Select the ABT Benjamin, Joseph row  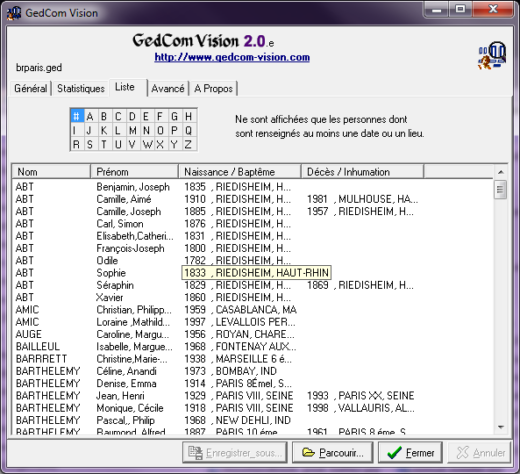click(x=252, y=187)
